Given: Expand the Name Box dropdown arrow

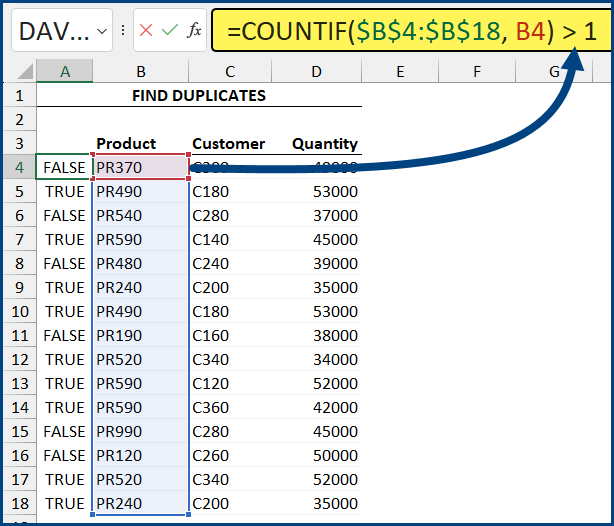Looking at the screenshot, I should pyautogui.click(x=100, y=32).
